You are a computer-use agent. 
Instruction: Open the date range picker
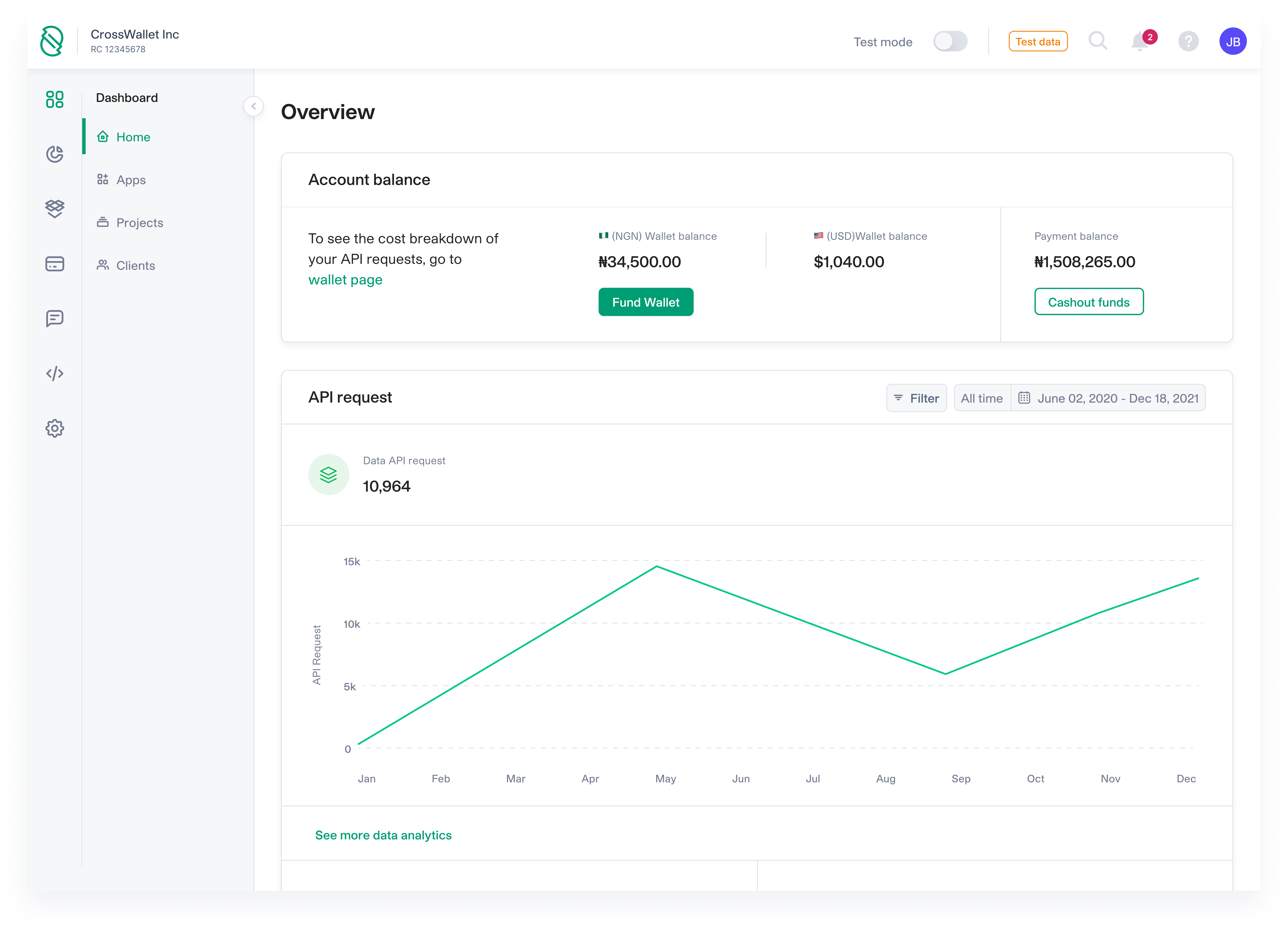pyautogui.click(x=1108, y=398)
